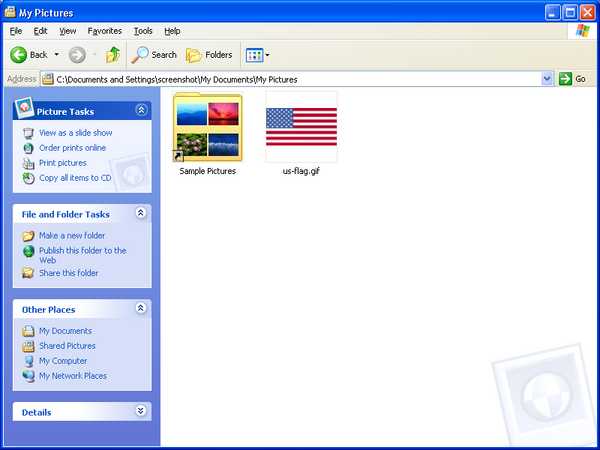Toggle the Folders pane button

coord(209,55)
